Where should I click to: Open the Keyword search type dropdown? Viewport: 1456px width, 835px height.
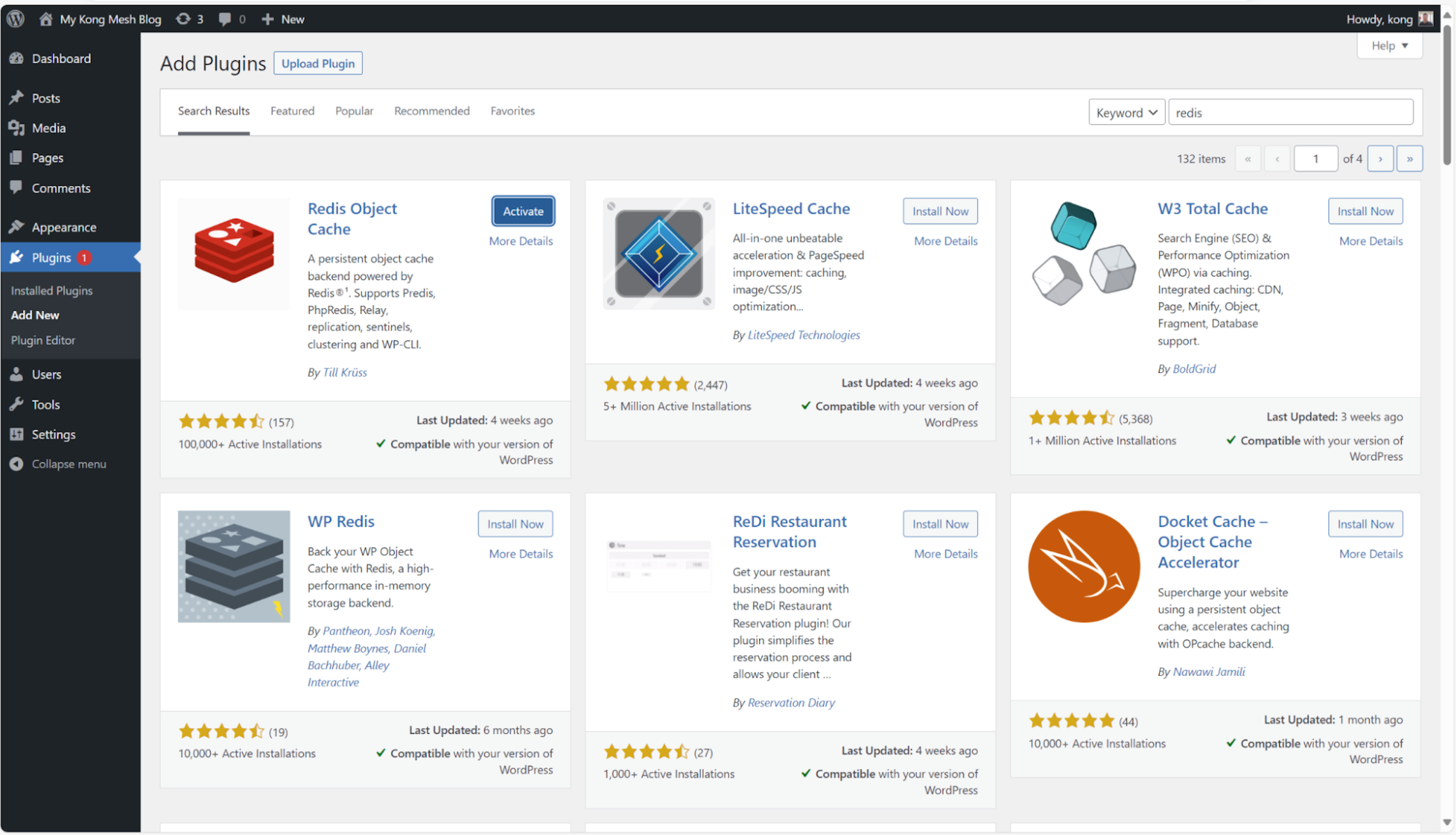pos(1126,113)
